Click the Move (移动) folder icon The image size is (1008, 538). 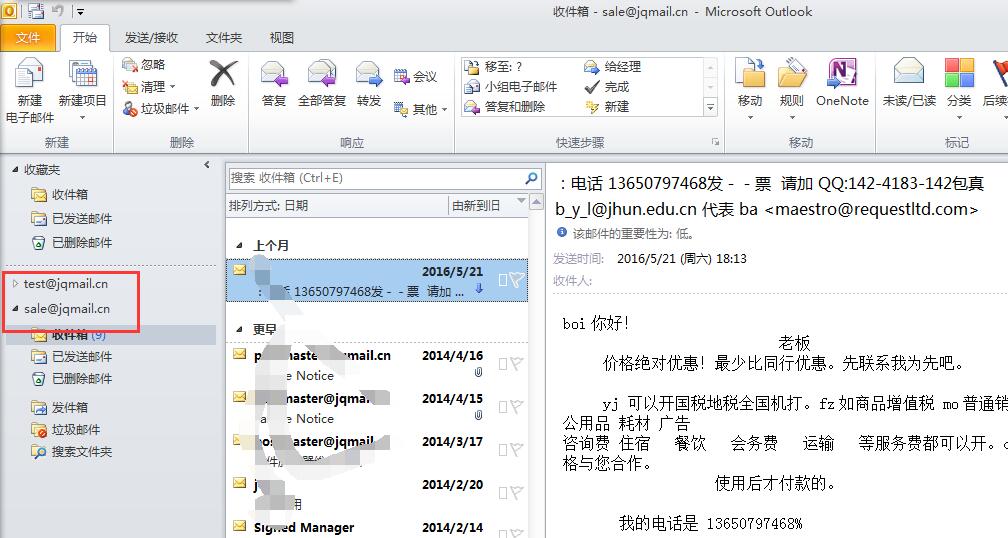[x=749, y=75]
